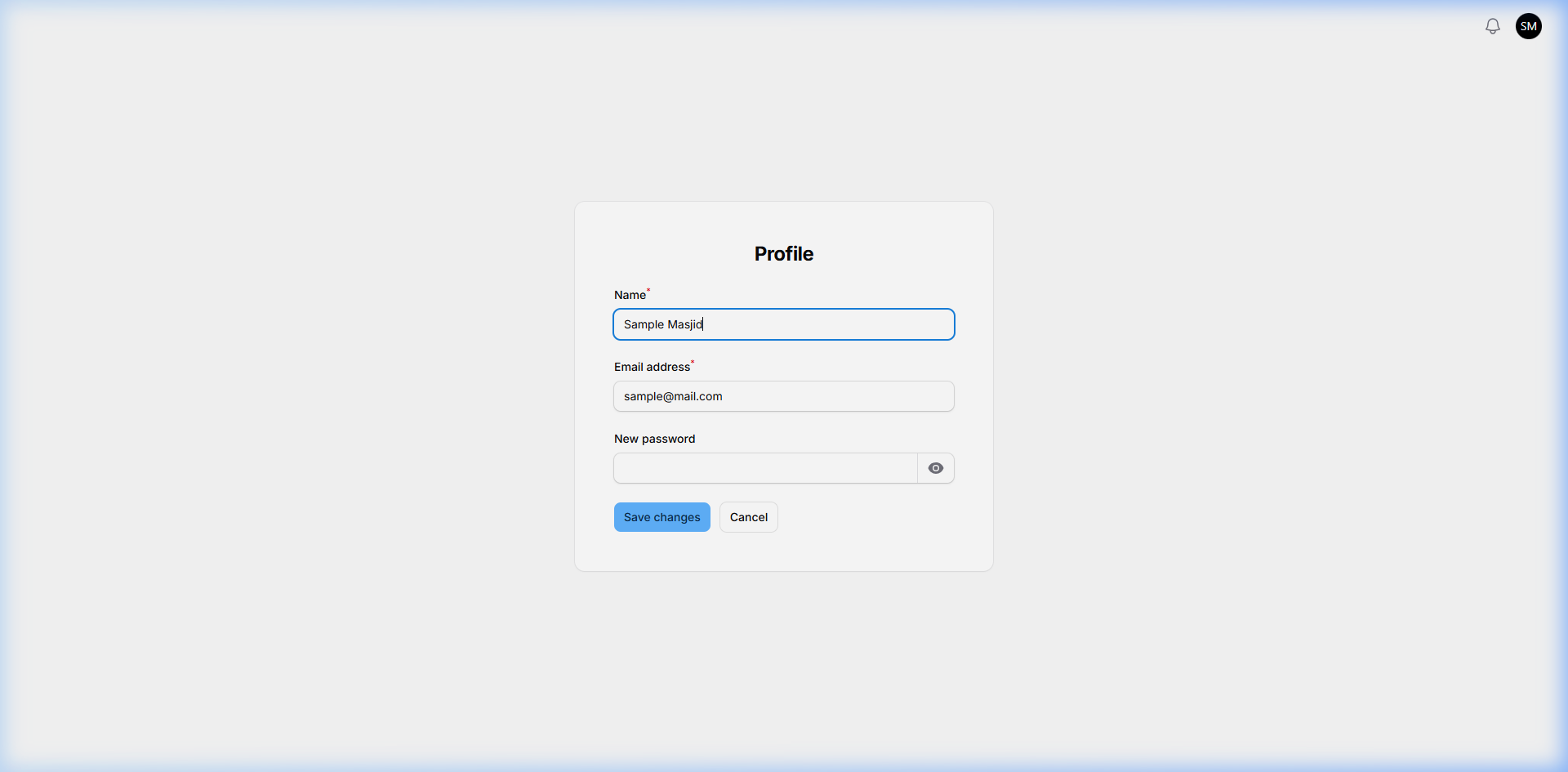Save the profile changes
Screen dimensions: 1568x772
point(661,516)
